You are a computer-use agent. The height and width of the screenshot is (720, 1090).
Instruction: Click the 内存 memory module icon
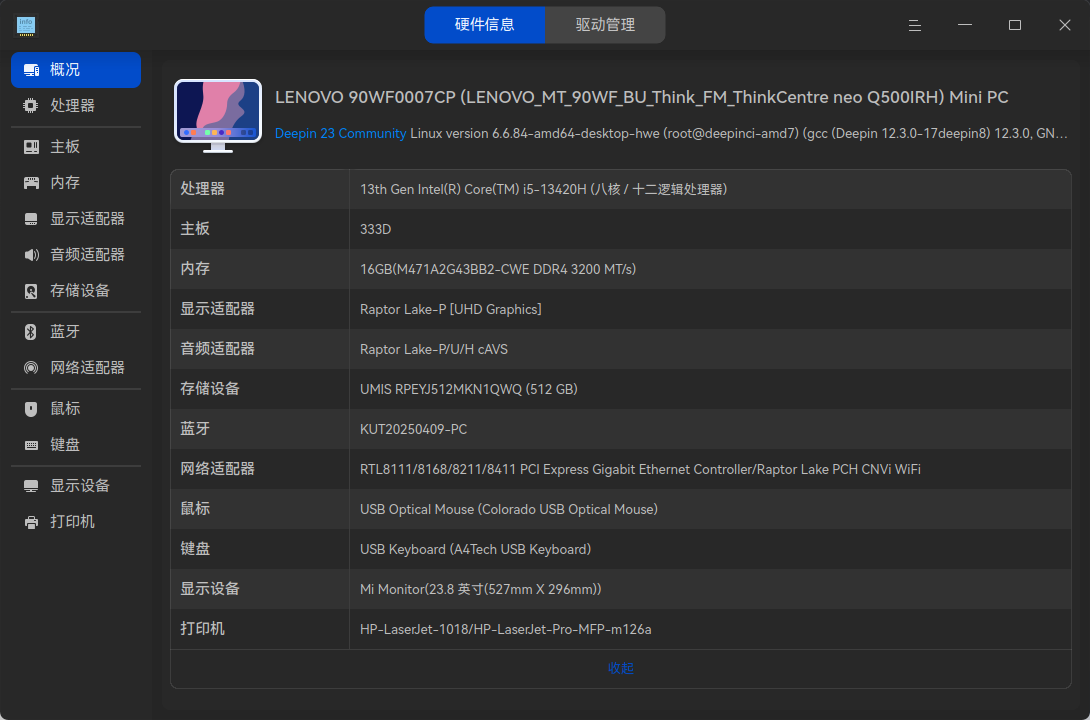point(31,183)
